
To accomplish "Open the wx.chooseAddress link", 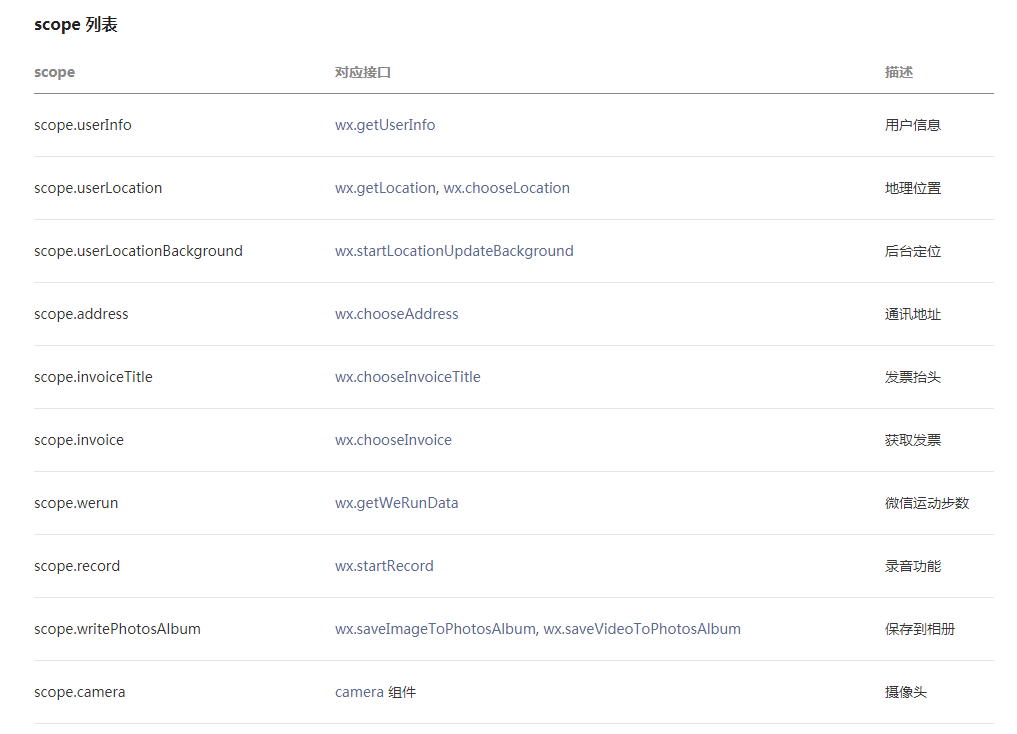I will pos(397,314).
